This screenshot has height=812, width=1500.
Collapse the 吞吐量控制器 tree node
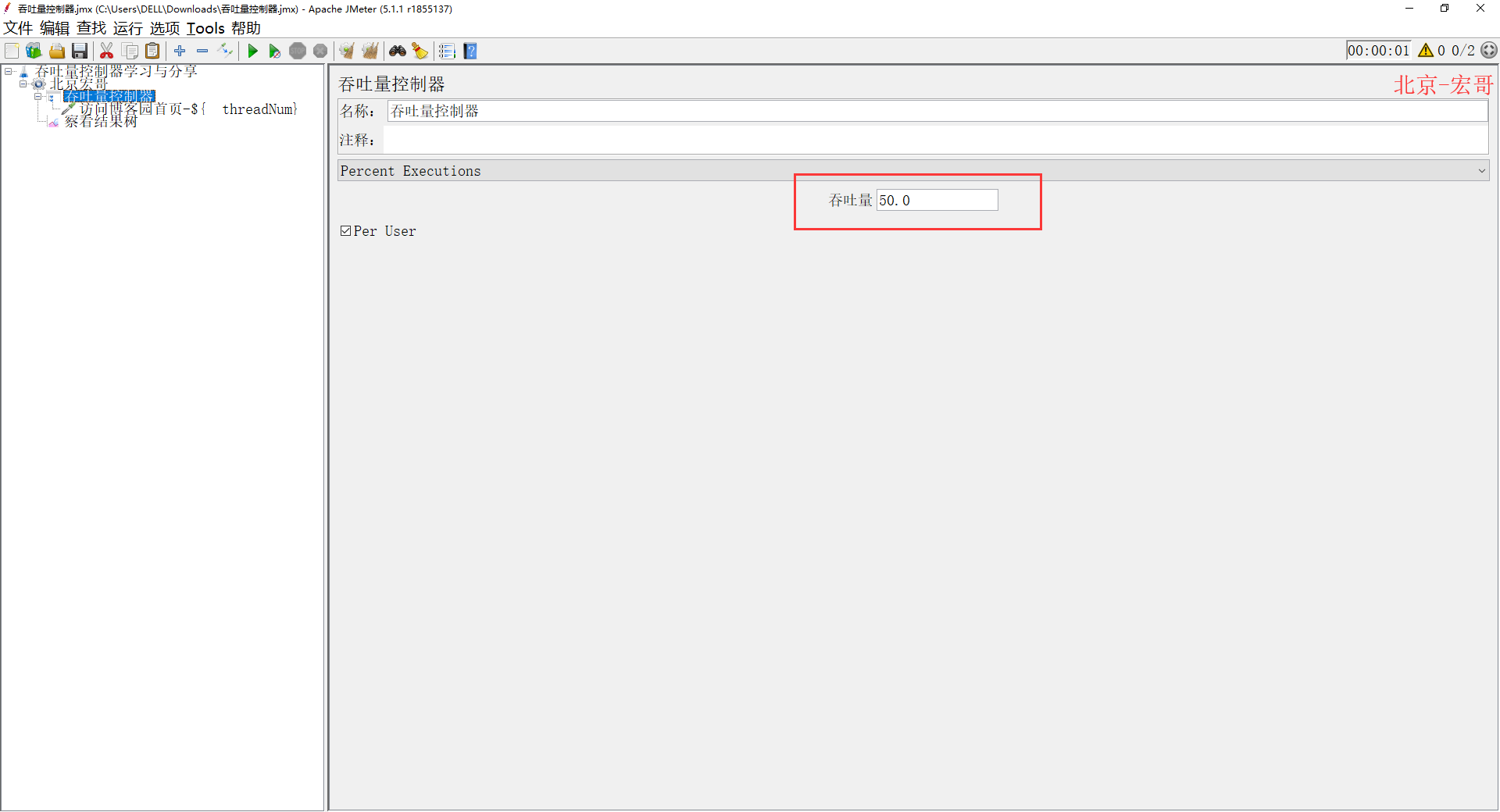click(x=37, y=96)
